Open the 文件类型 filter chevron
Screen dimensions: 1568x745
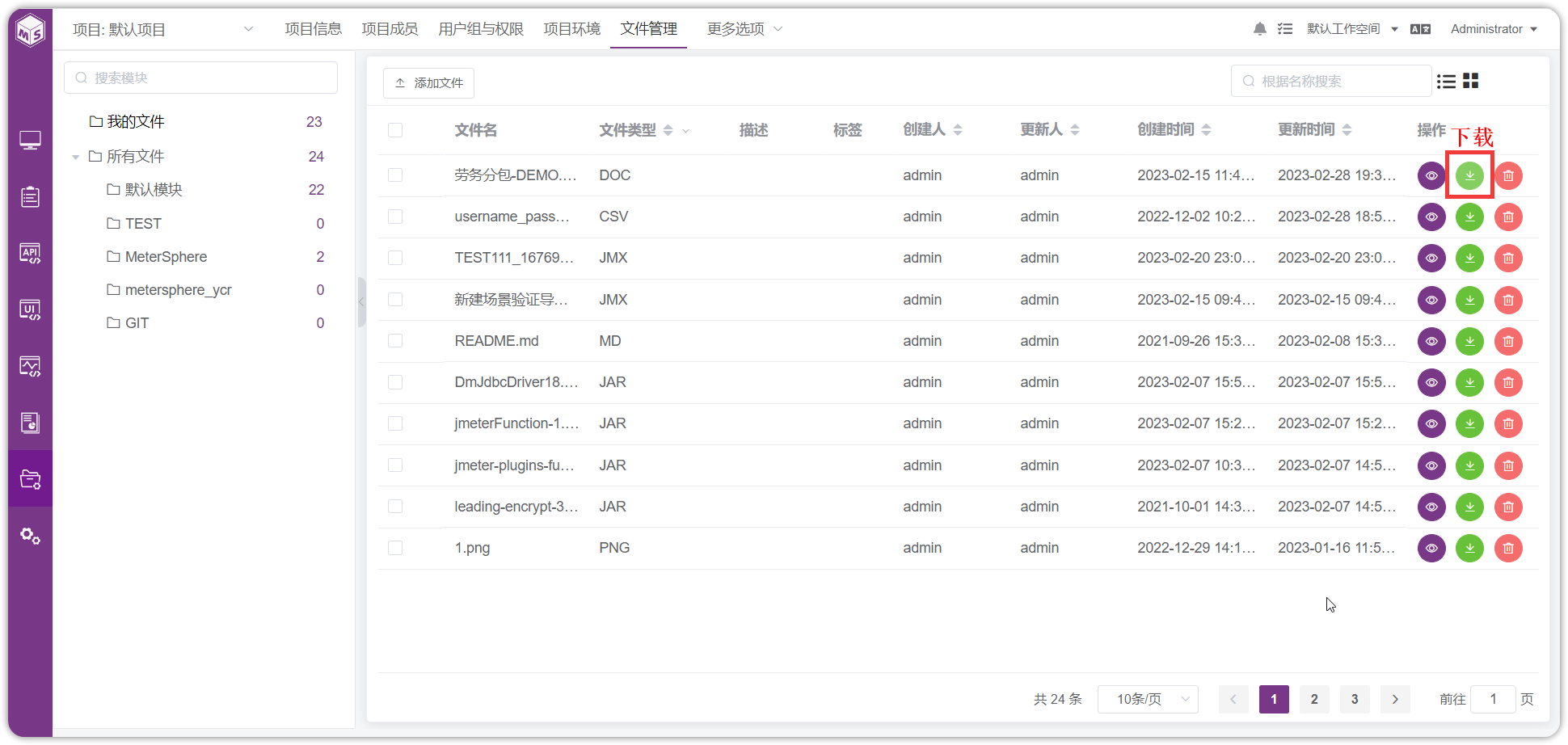click(686, 130)
